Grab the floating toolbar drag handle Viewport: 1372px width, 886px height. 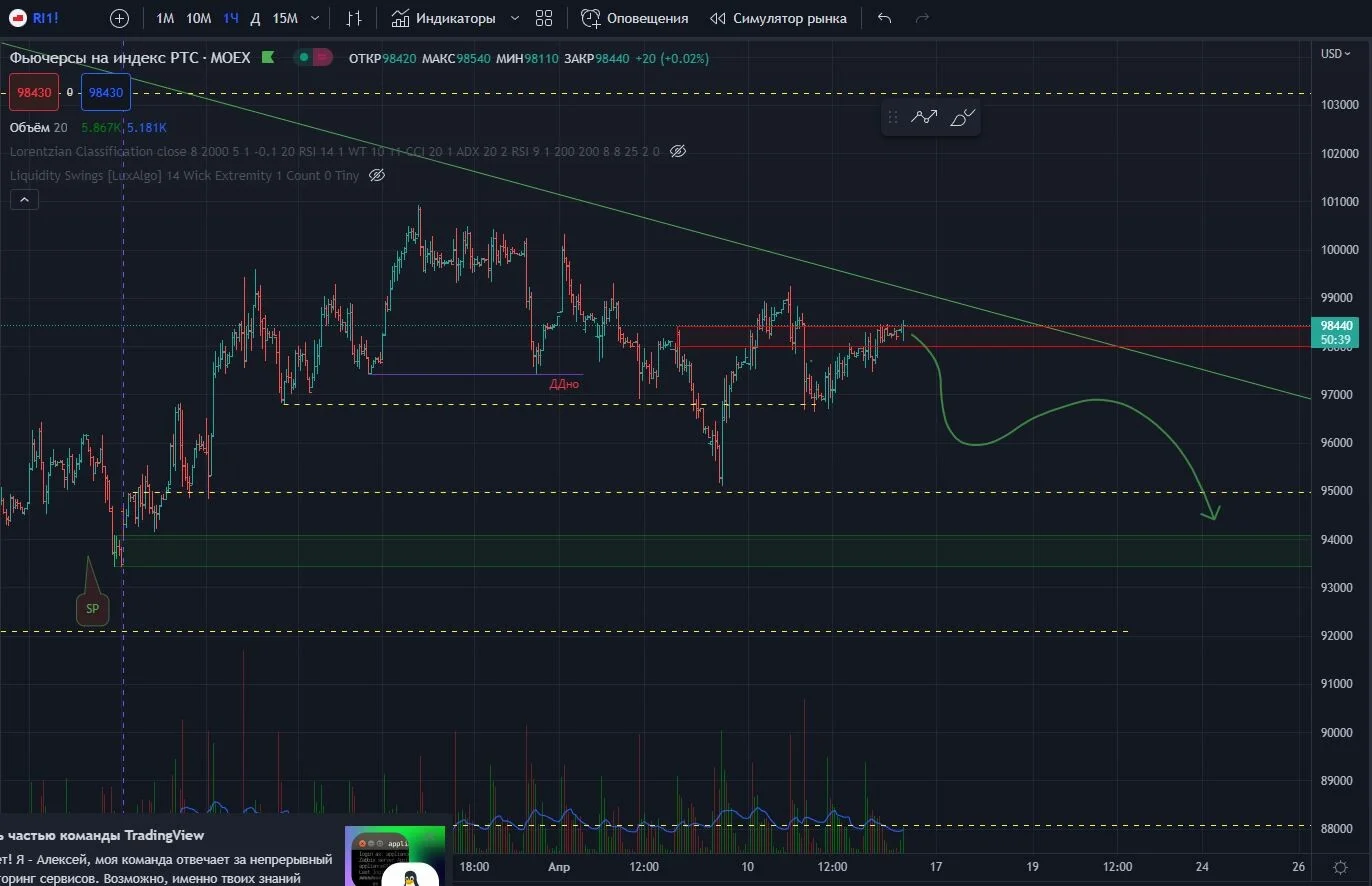893,117
